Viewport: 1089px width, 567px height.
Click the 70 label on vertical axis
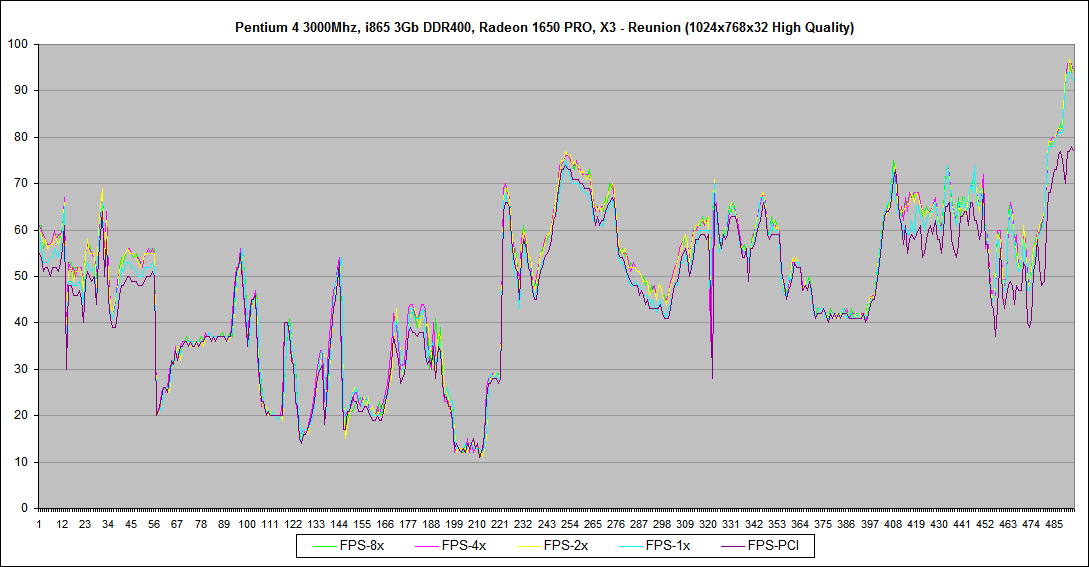[21, 183]
